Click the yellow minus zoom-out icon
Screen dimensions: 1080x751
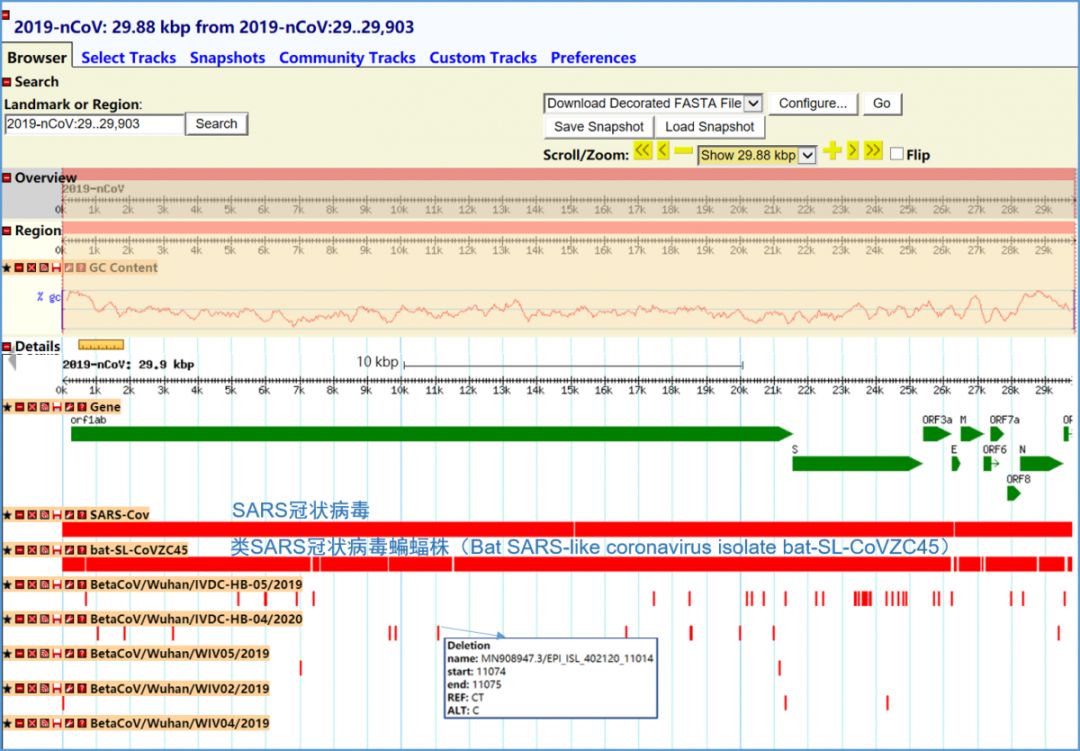pos(683,151)
